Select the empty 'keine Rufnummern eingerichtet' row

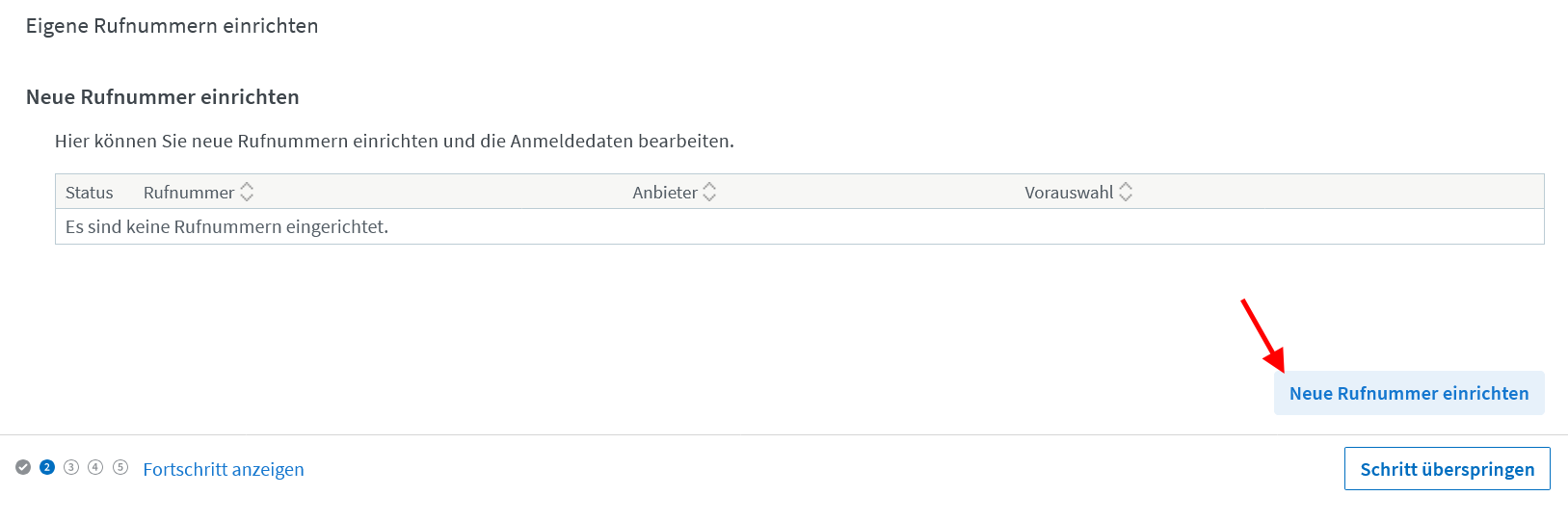[x=800, y=226]
